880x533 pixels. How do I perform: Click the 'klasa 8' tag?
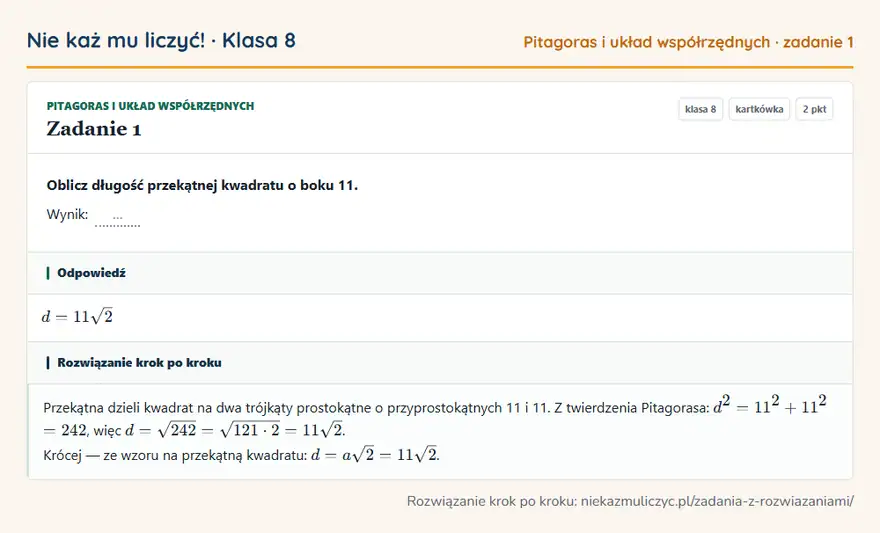point(700,109)
